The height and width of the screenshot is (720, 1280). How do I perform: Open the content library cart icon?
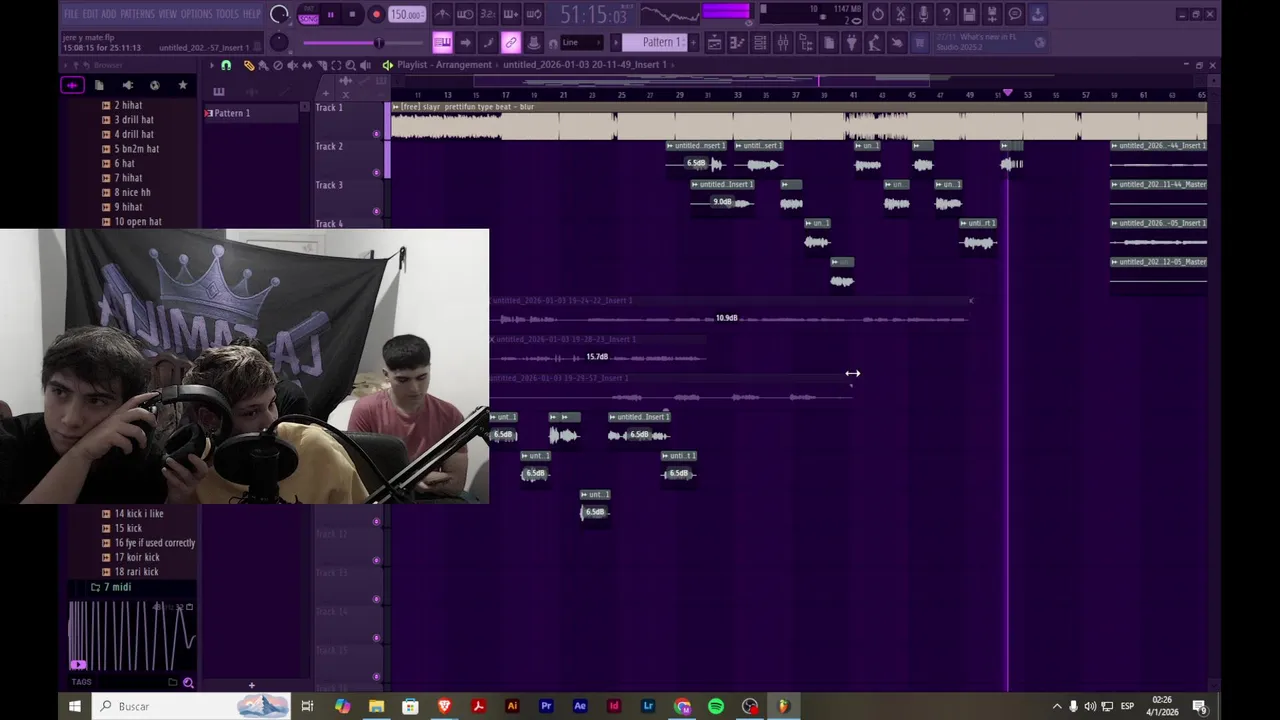coord(918,43)
